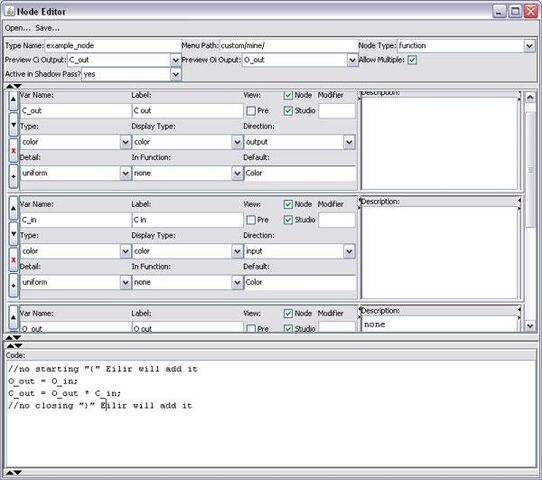Move the O_out variable up

tap(13, 317)
